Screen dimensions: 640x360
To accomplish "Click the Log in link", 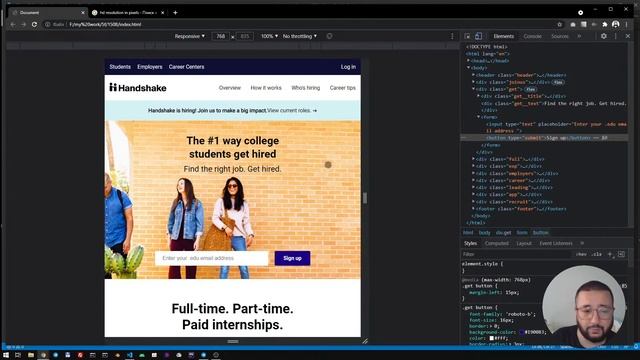I will [x=348, y=67].
